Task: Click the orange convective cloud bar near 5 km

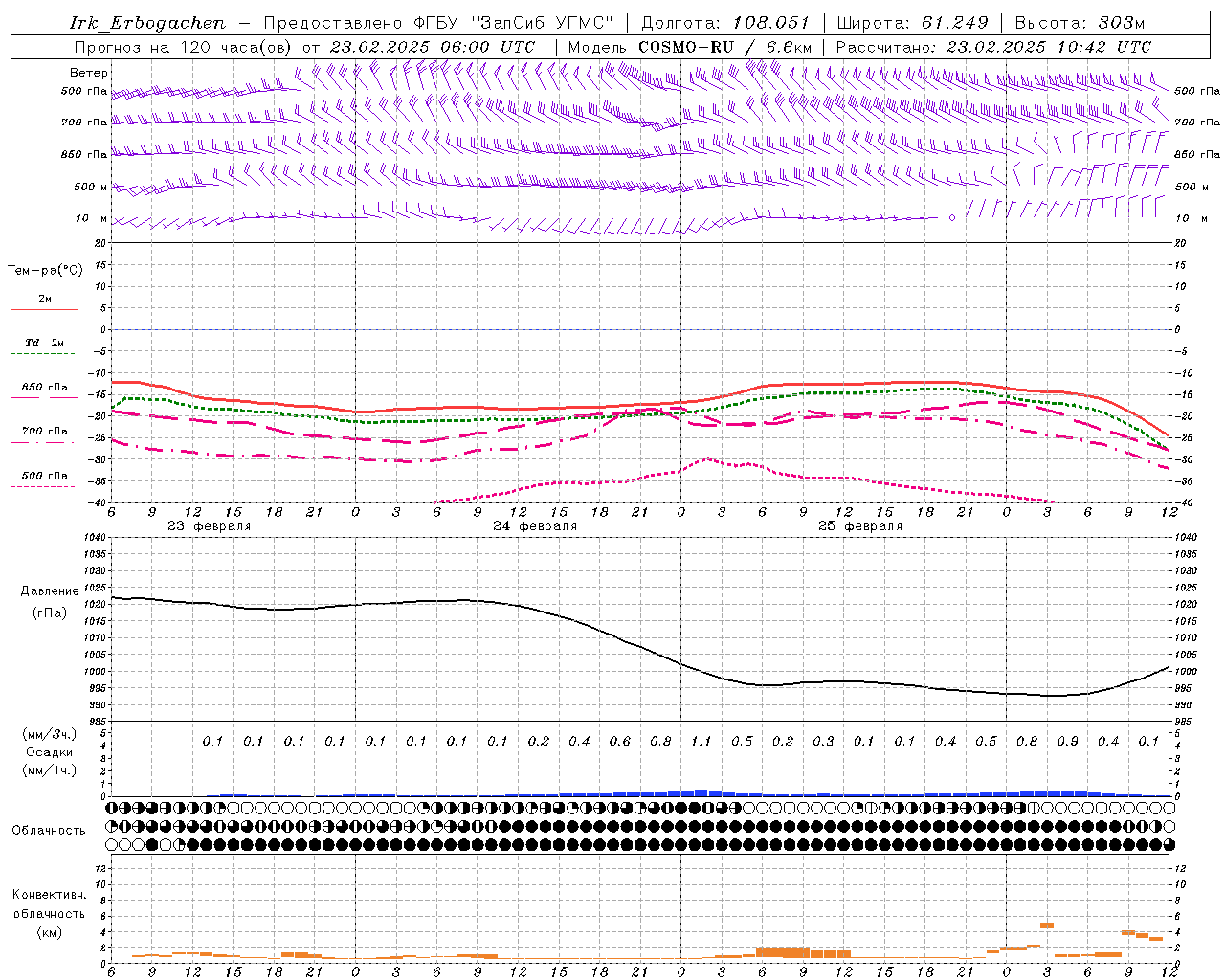Action: pos(1047,925)
